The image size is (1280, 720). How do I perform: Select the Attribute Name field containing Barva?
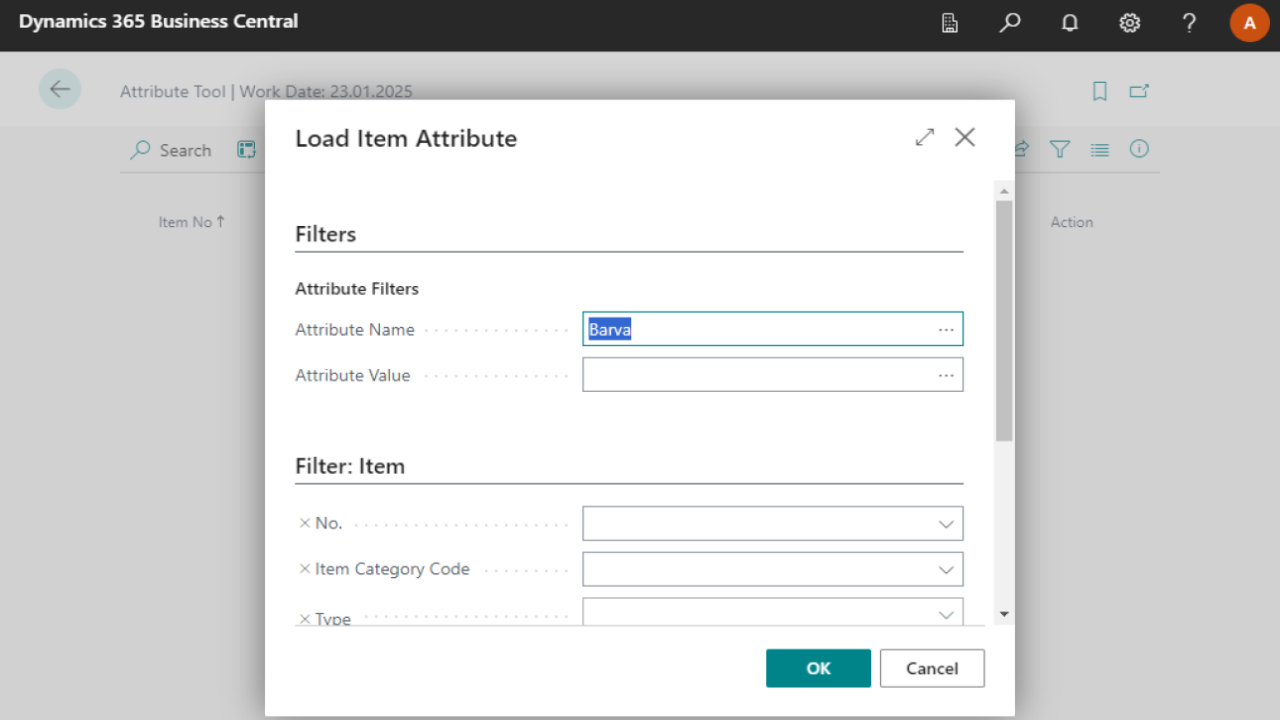[x=760, y=328]
